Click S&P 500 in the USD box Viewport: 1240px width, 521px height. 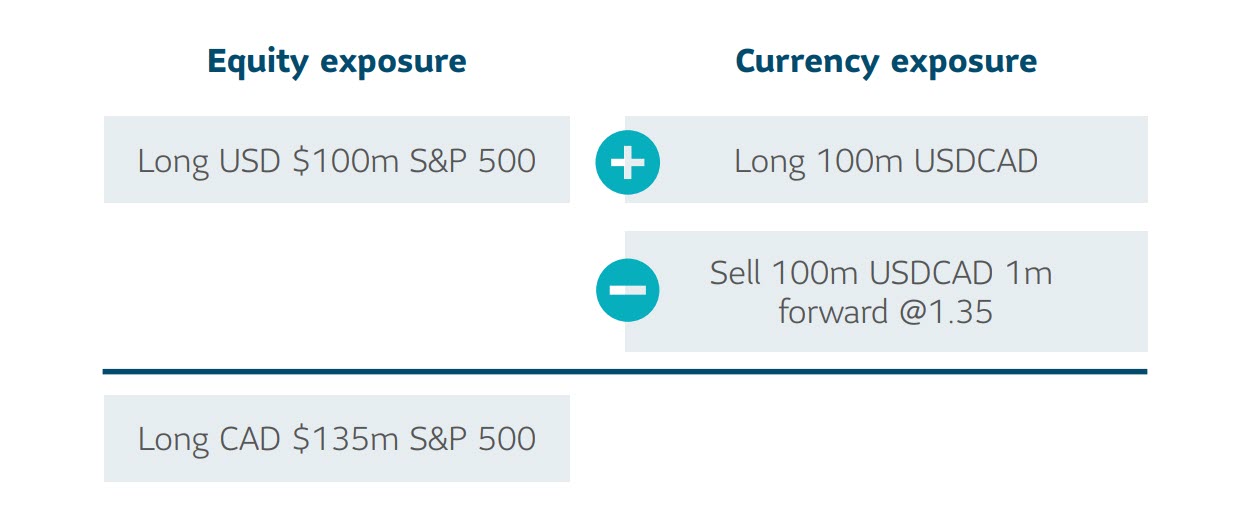tap(473, 161)
